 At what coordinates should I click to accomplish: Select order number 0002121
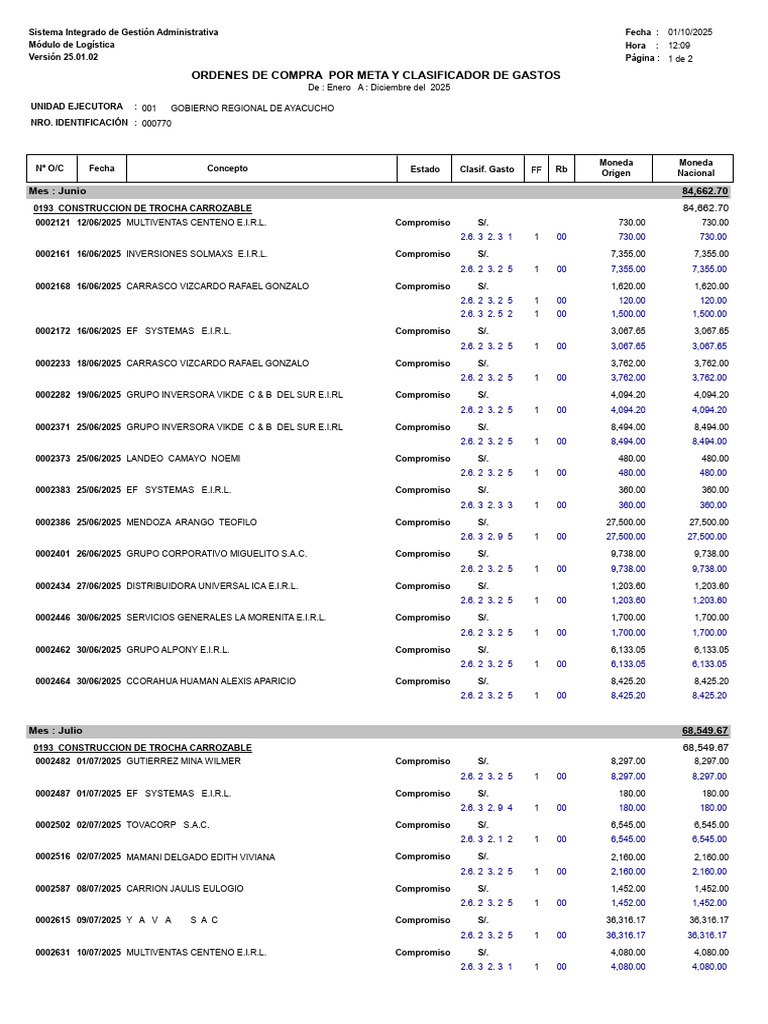pos(52,223)
